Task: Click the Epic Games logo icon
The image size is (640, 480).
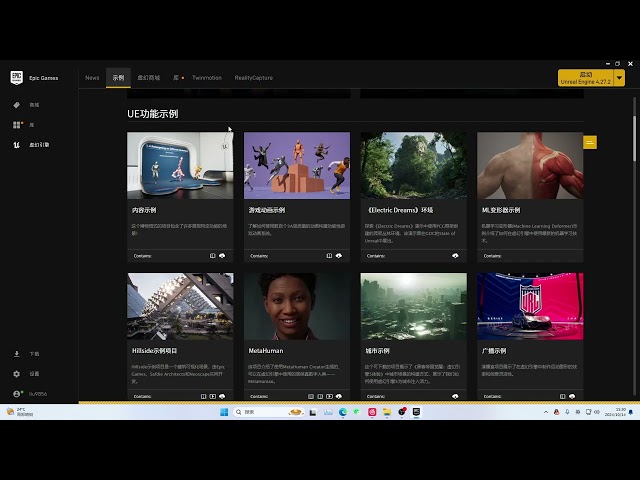Action: pyautogui.click(x=17, y=78)
